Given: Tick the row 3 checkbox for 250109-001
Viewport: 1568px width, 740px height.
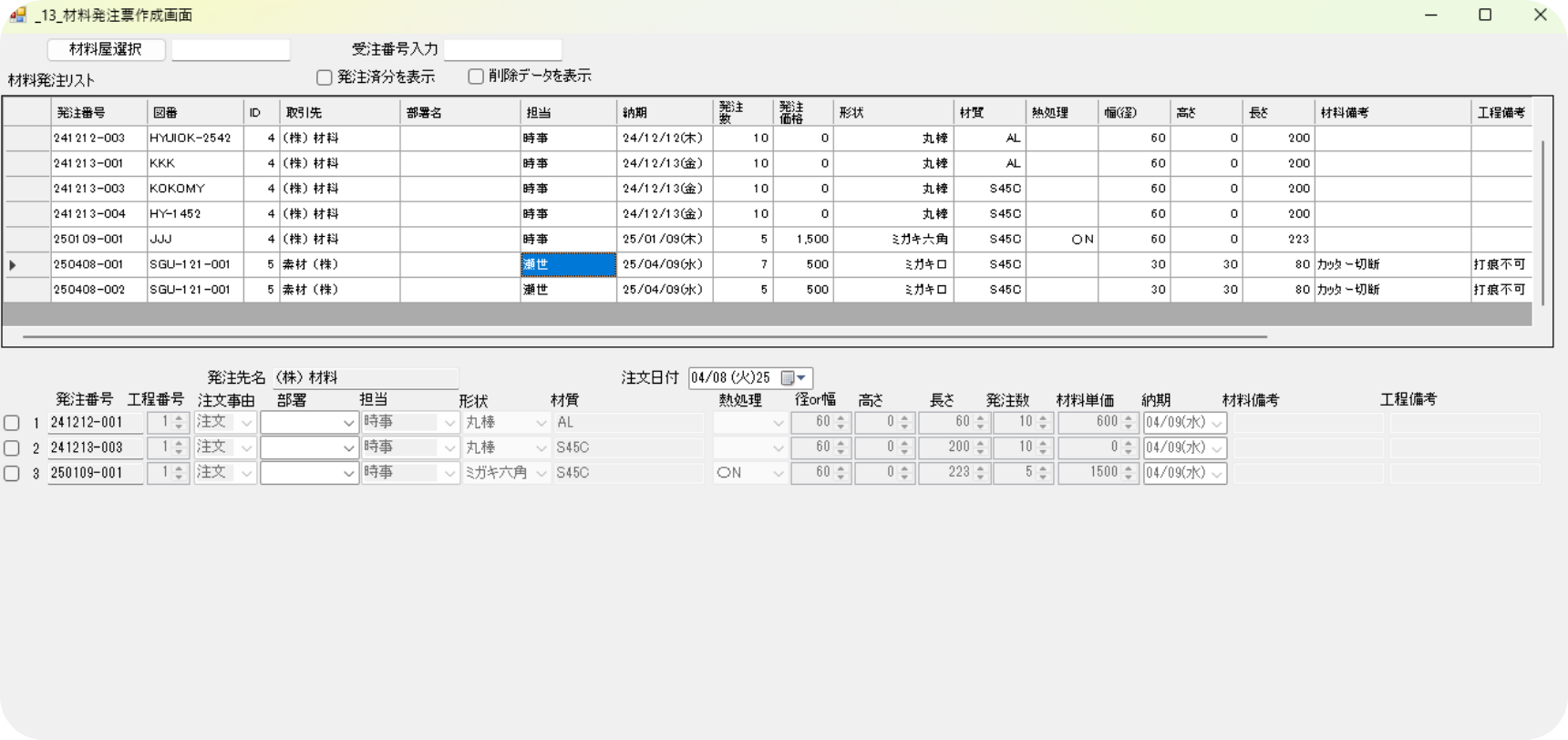Looking at the screenshot, I should click(x=12, y=474).
